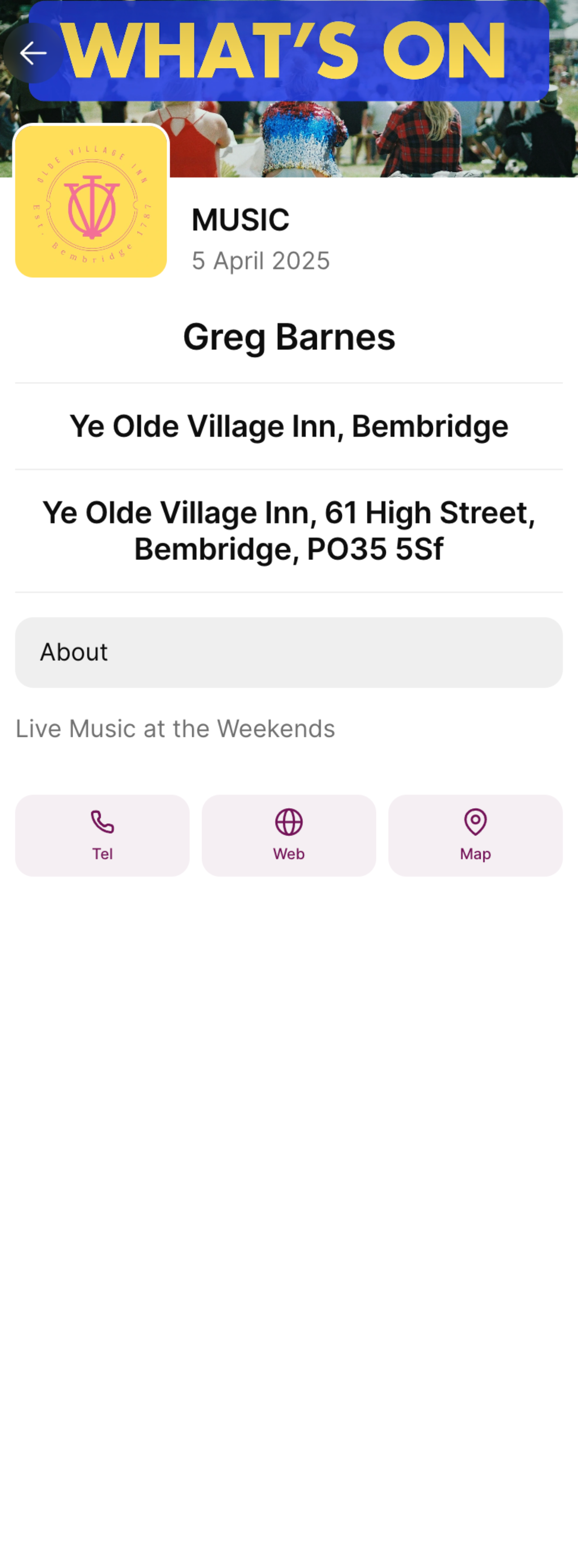Viewport: 578px width, 1568px height.
Task: Tap the 61 High Street address
Action: click(x=289, y=530)
